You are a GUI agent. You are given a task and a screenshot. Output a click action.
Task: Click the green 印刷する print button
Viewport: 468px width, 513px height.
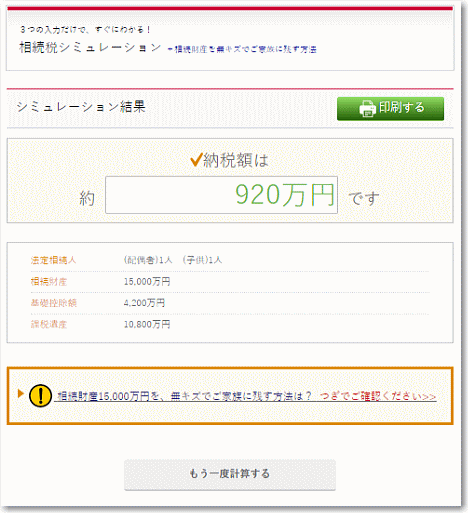[x=390, y=109]
